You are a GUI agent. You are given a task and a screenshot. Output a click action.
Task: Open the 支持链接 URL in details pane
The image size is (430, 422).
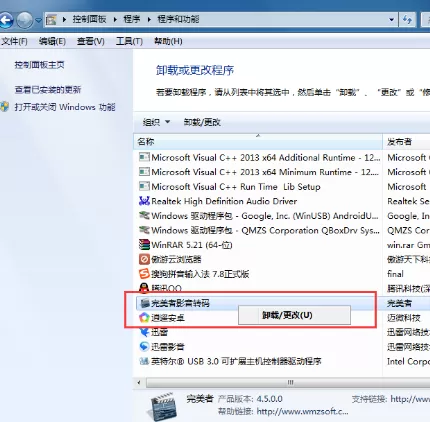click(410, 399)
